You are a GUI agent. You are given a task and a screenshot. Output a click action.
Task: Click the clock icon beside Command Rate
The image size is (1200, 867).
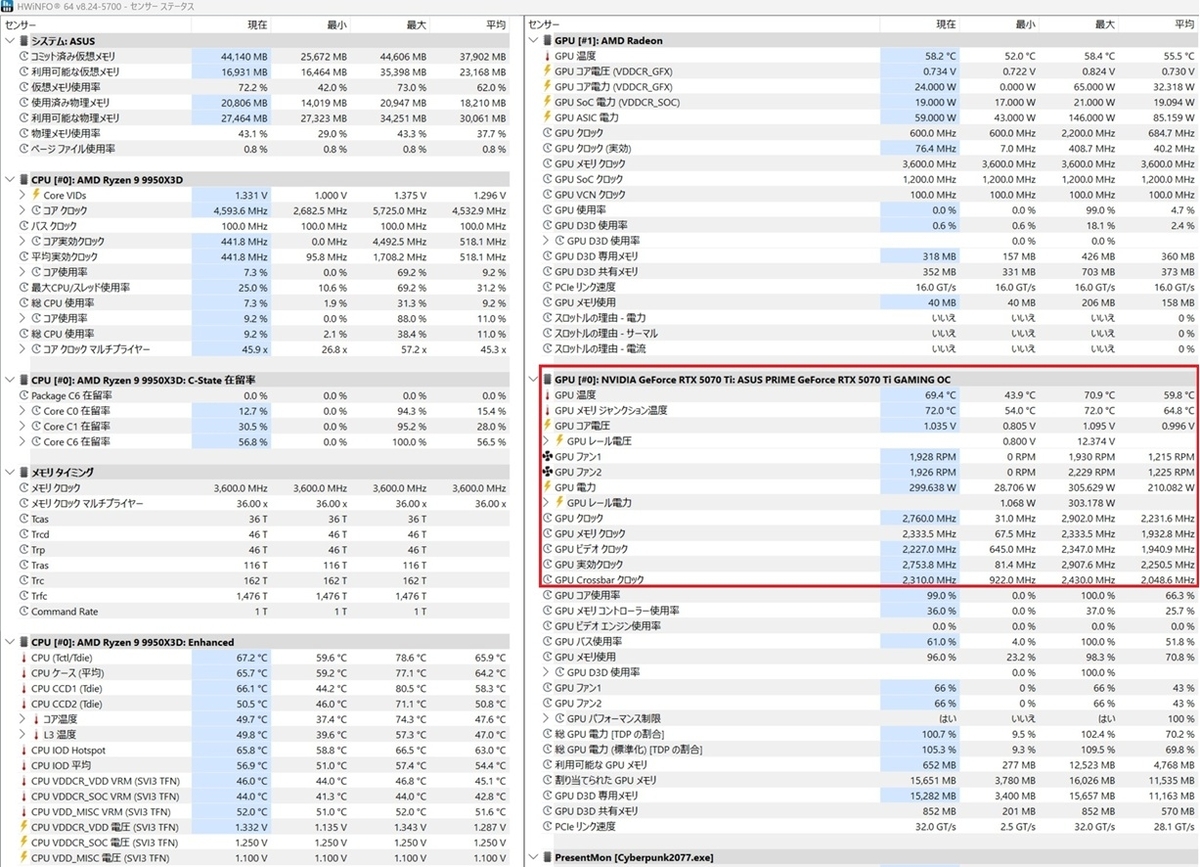coord(23,612)
